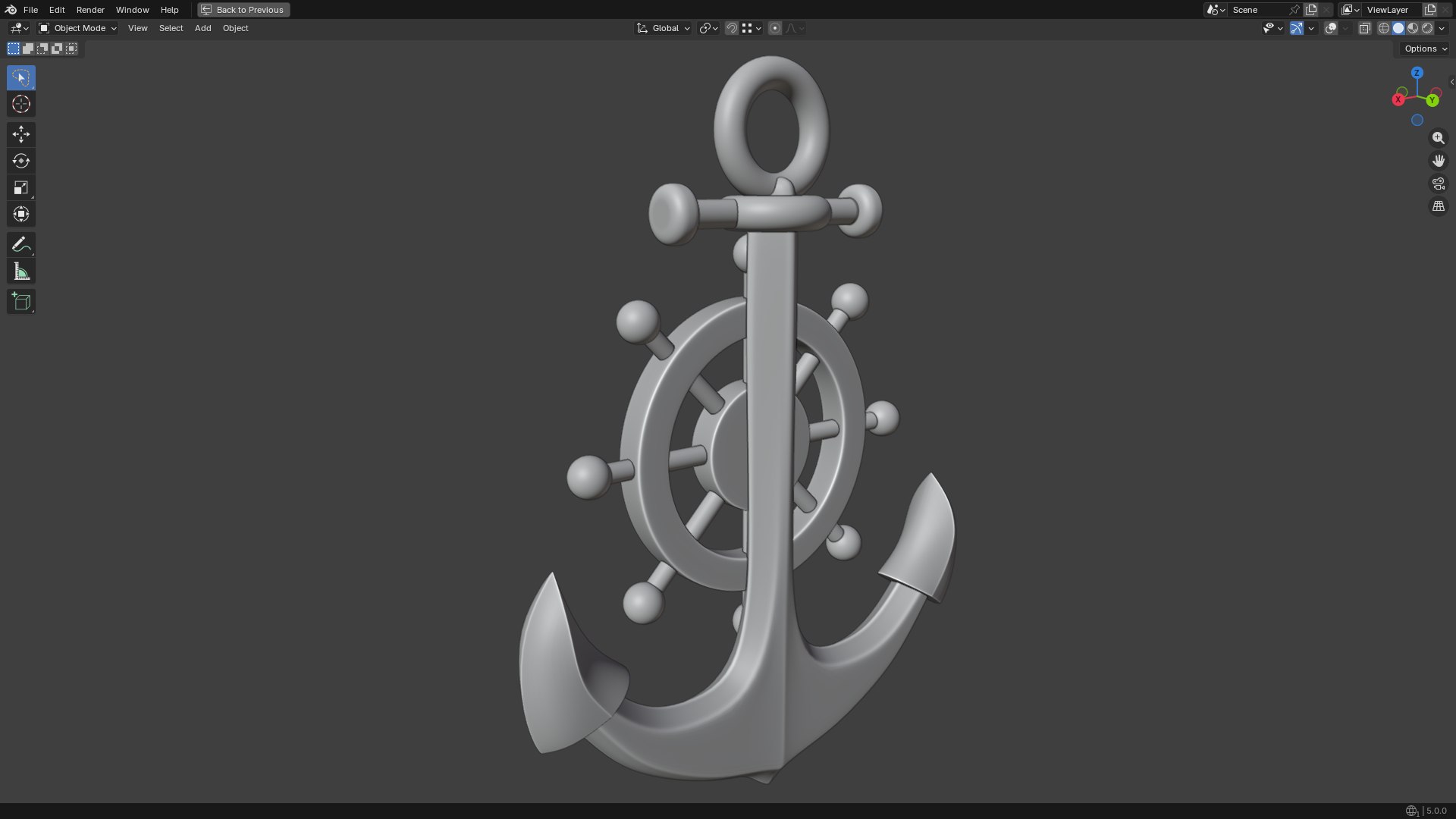Viewport: 1456px width, 819px height.
Task: Toggle proportional editing
Action: [774, 28]
